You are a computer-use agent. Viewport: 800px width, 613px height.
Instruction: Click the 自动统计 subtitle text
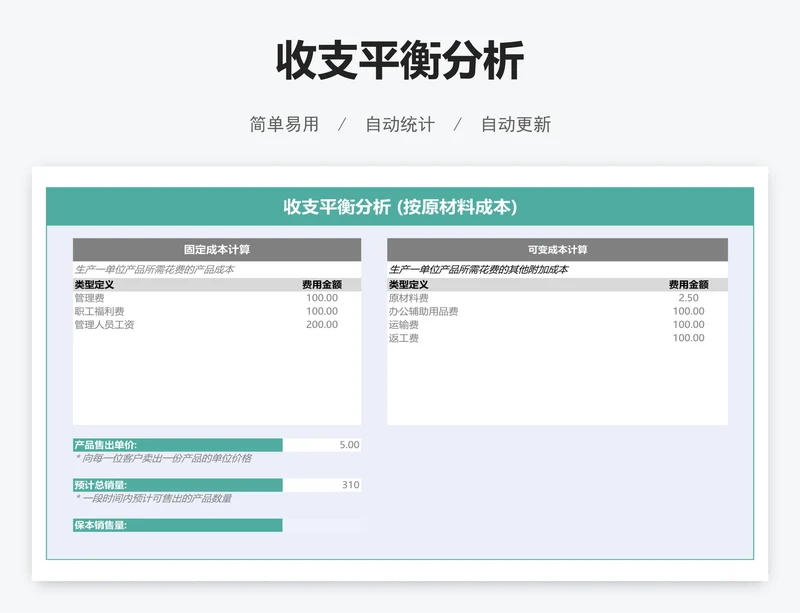[400, 125]
